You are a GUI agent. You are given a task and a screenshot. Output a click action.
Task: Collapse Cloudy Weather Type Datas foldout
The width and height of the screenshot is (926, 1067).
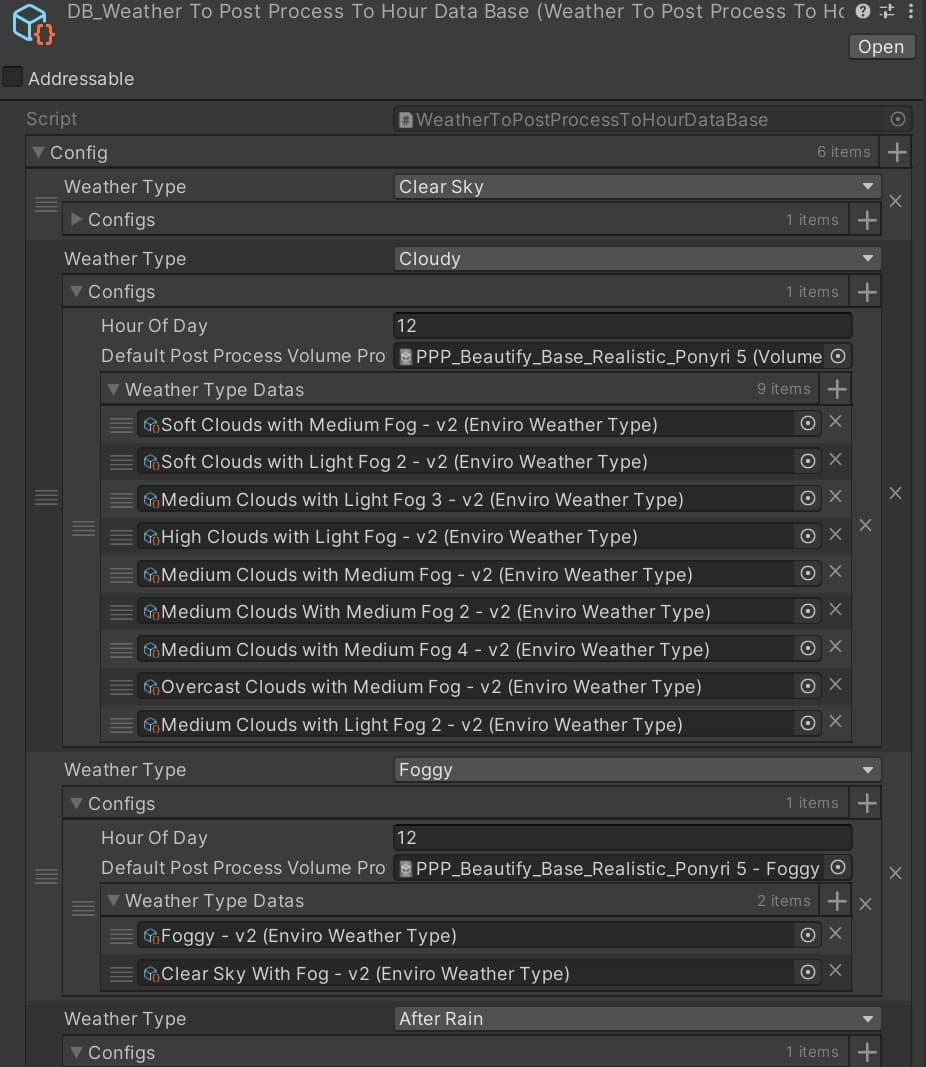(x=114, y=389)
